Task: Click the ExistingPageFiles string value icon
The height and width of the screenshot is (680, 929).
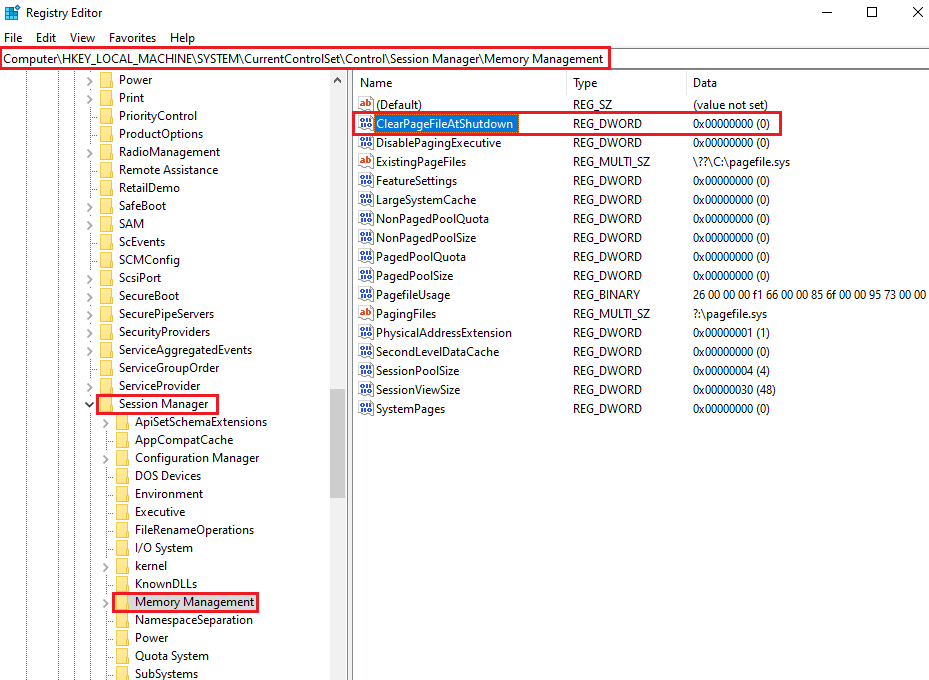Action: (366, 161)
